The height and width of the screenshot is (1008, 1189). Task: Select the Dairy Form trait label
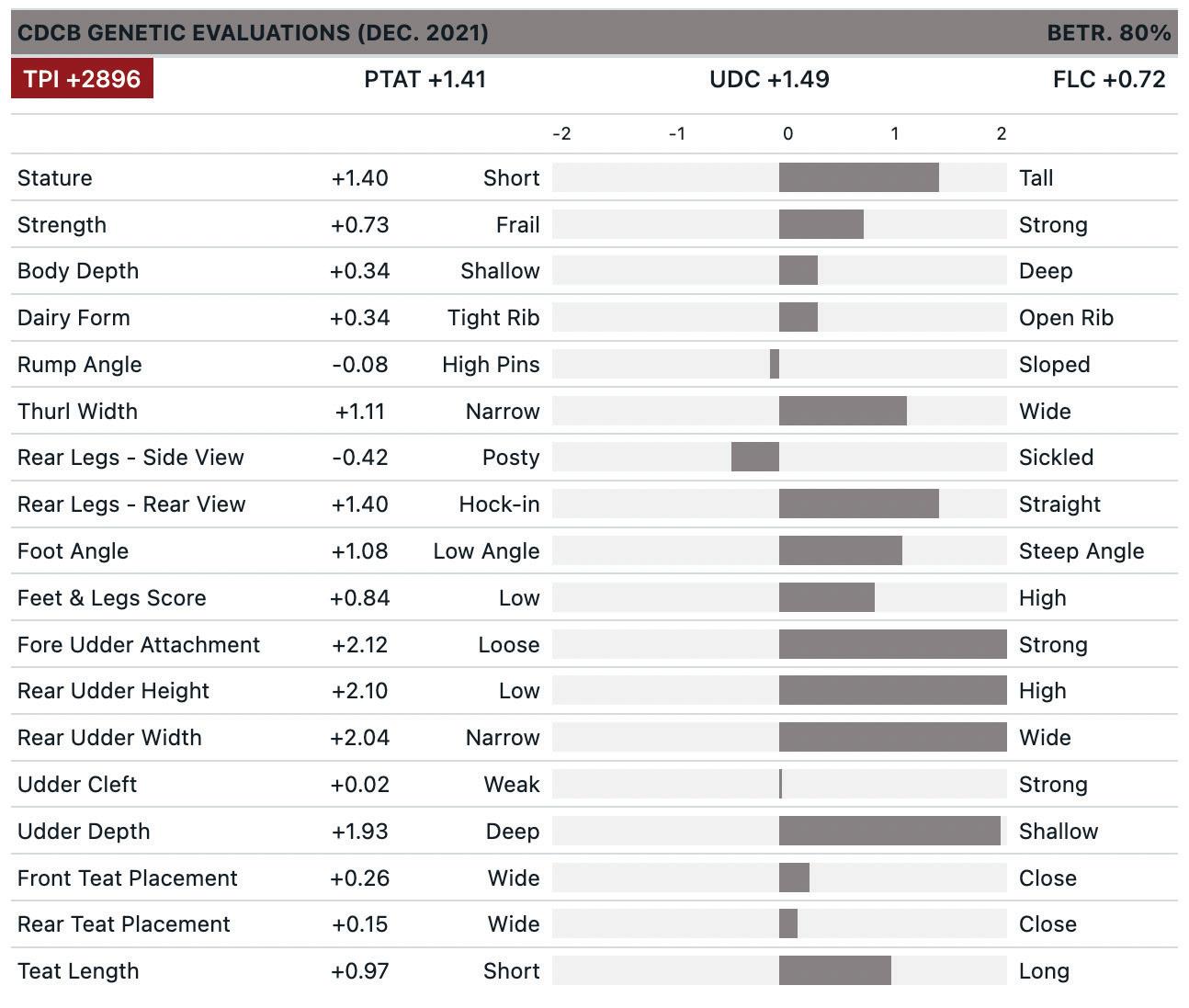pos(74,318)
